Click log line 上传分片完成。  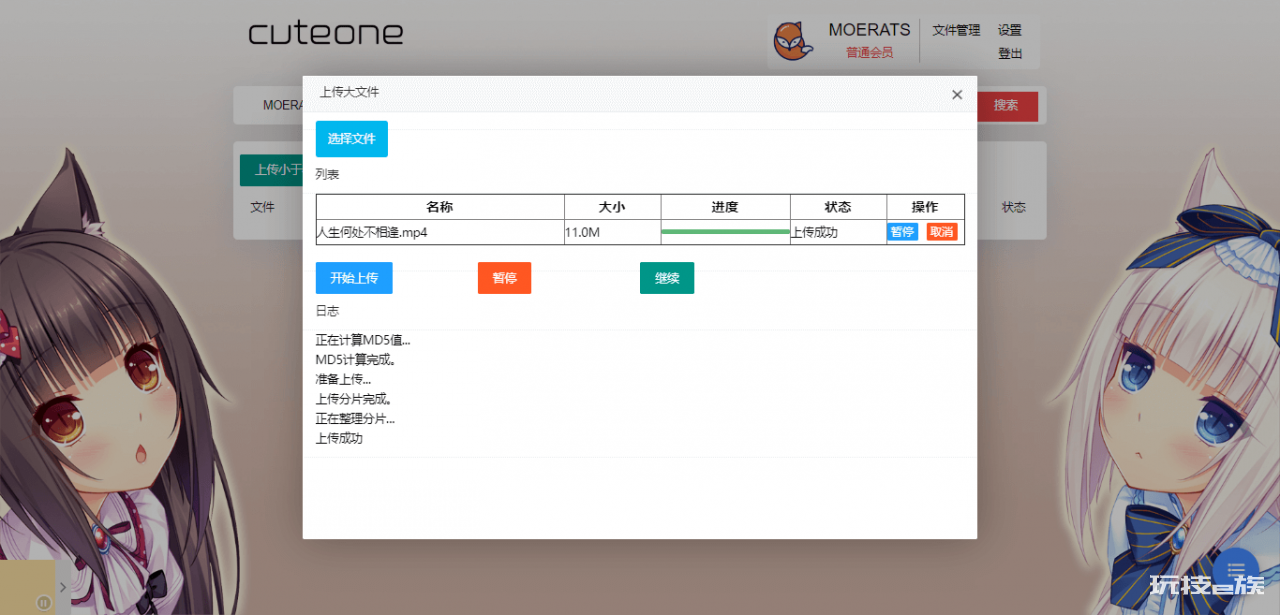353,399
